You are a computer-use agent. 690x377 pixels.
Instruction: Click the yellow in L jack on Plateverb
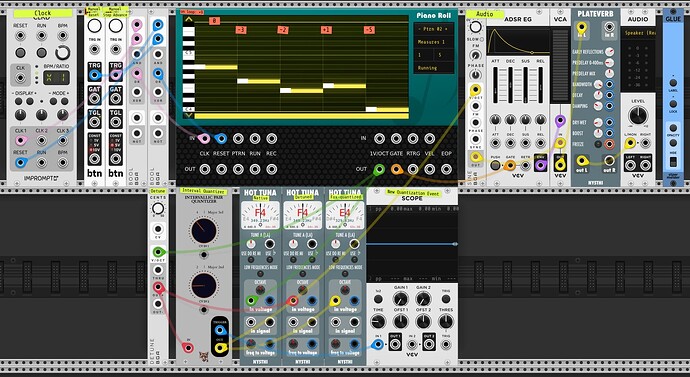click(582, 26)
